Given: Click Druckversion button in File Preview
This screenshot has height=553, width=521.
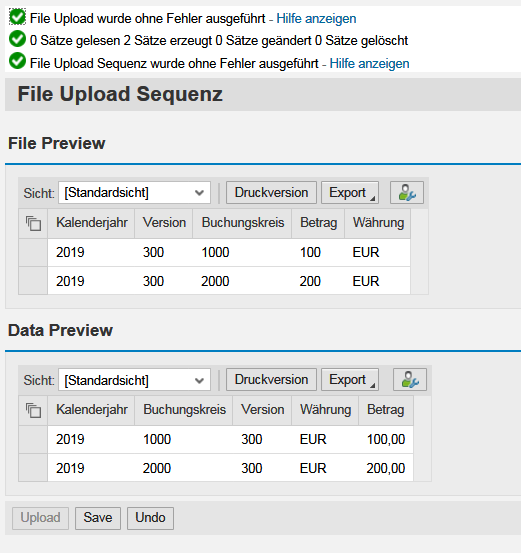Looking at the screenshot, I should (271, 193).
